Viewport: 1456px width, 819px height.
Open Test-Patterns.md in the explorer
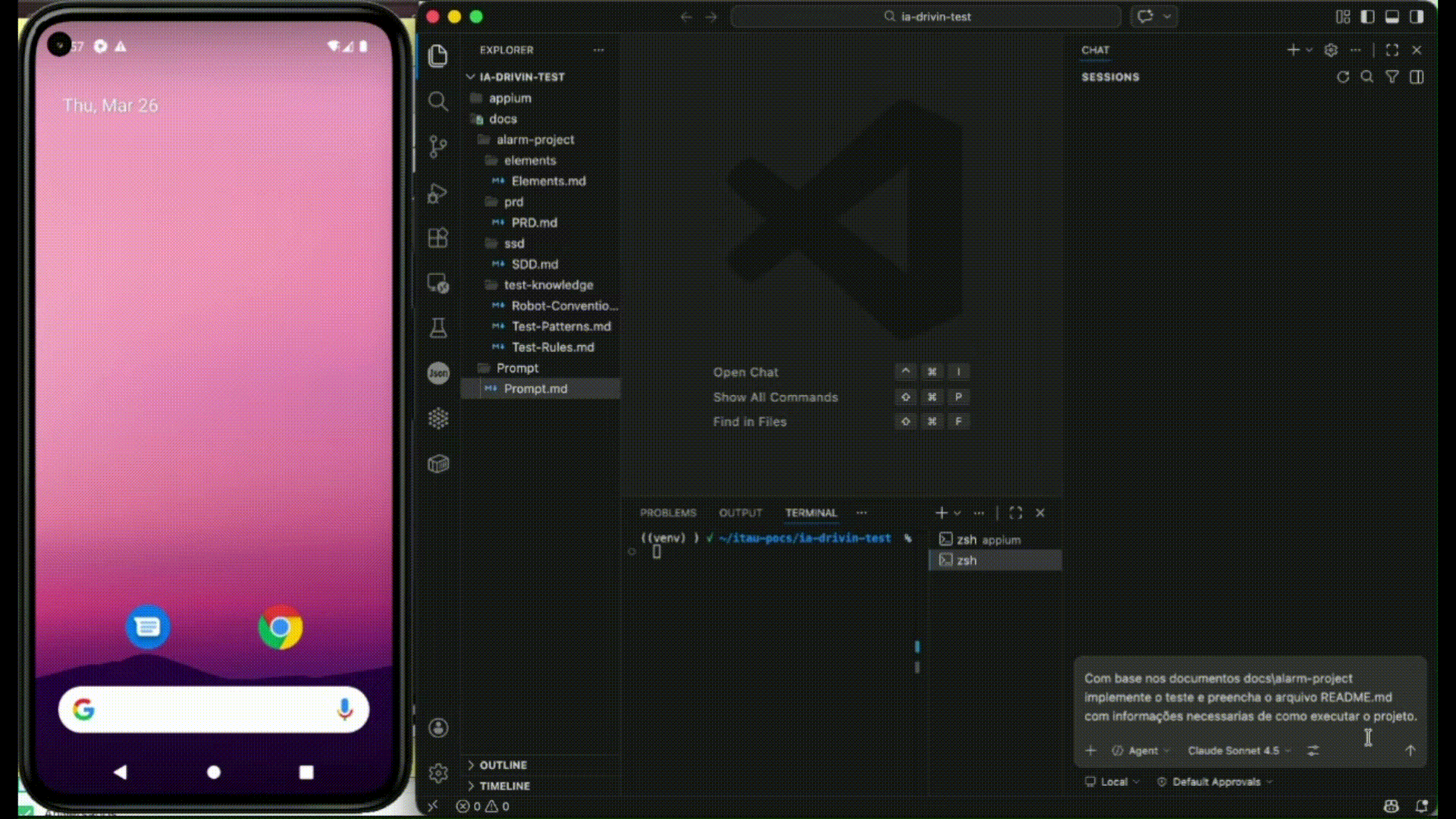tap(560, 326)
